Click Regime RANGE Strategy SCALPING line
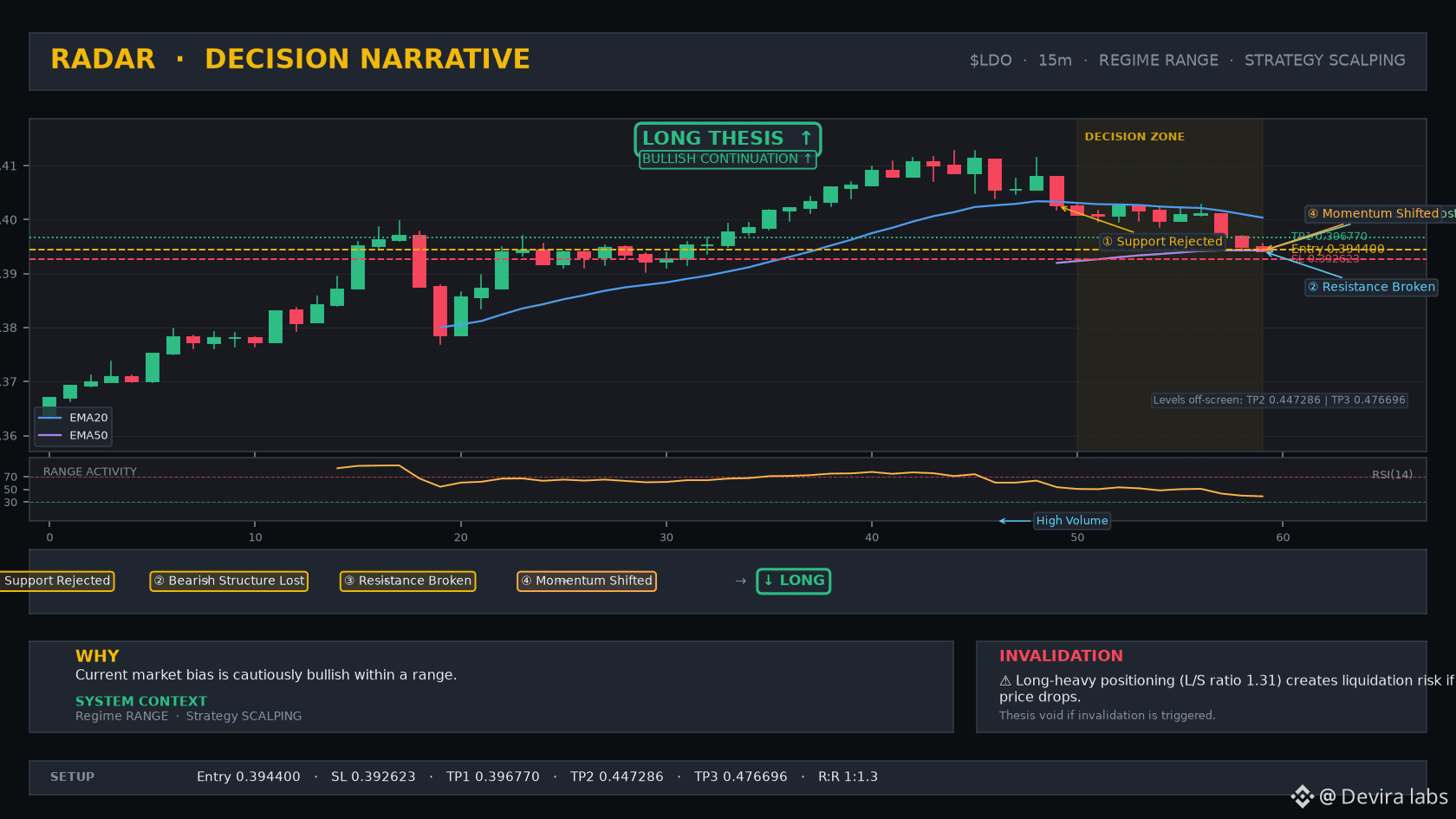This screenshot has width=1456, height=819. coord(189,716)
